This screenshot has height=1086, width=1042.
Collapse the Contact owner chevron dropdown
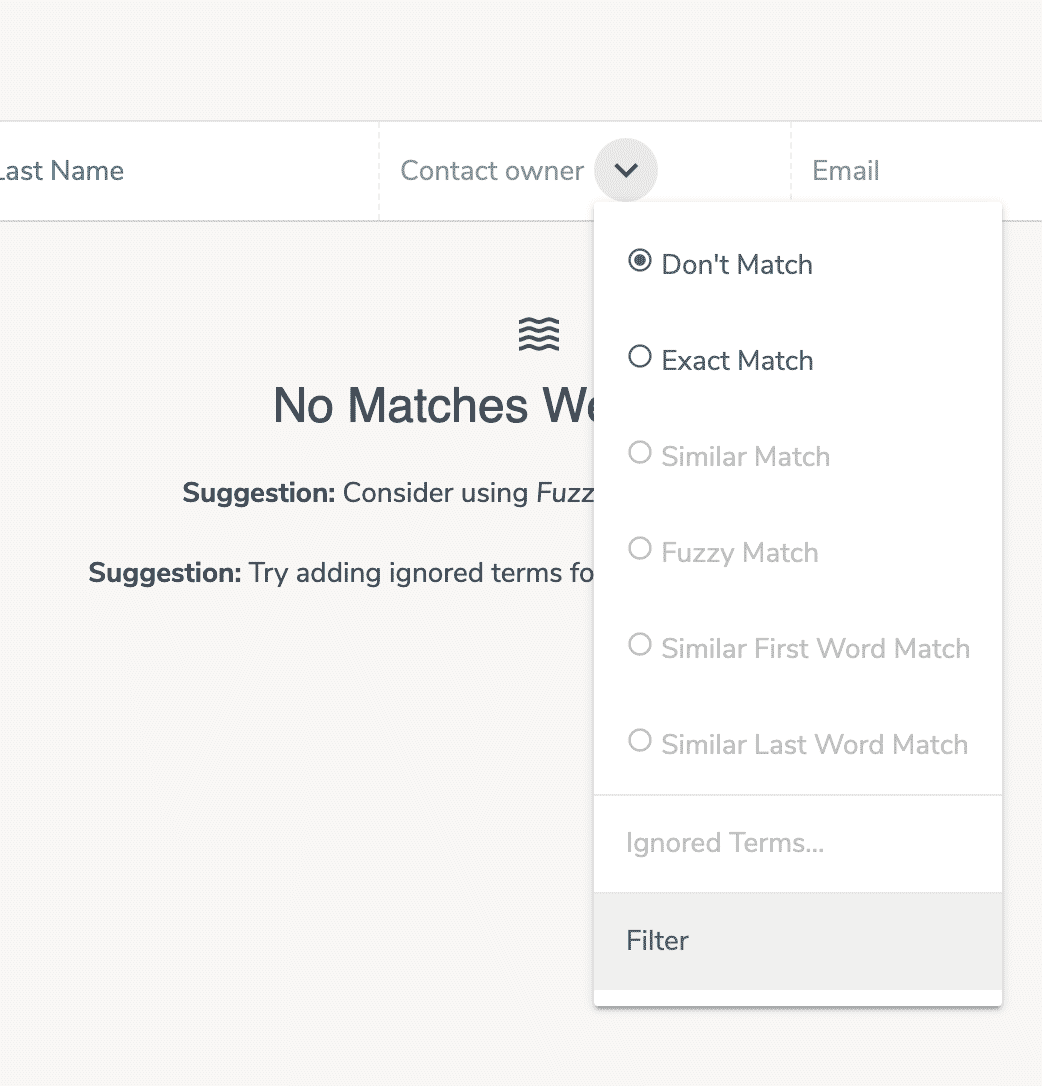[626, 170]
